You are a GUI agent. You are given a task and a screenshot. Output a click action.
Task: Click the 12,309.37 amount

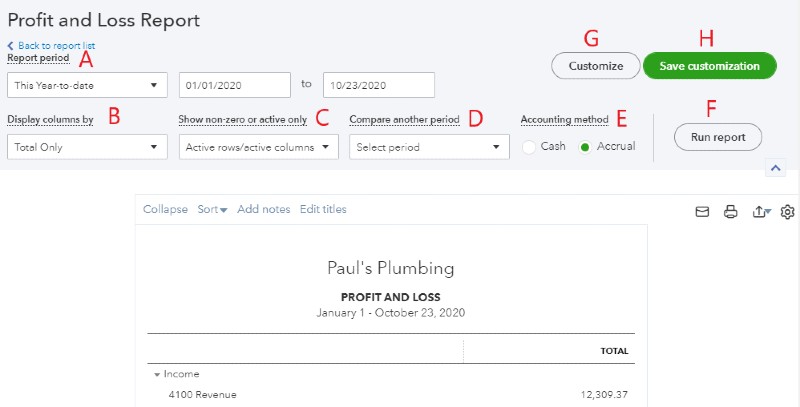pyautogui.click(x=604, y=395)
